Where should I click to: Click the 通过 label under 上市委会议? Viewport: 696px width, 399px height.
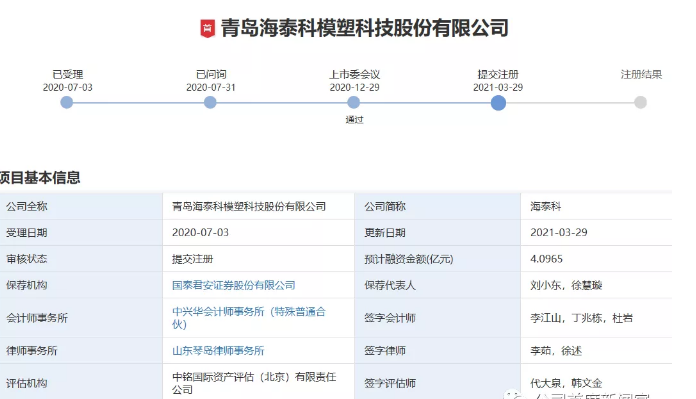355,120
